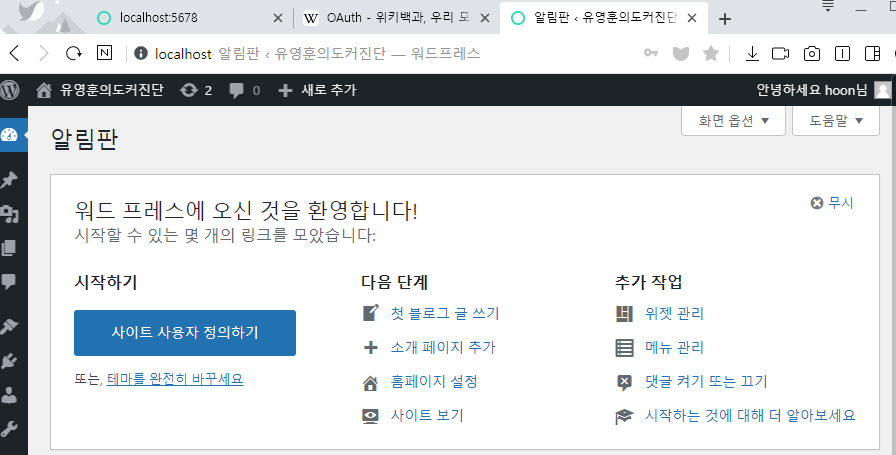
Task: Open the 소개 페이지 추가 link
Action: [443, 347]
